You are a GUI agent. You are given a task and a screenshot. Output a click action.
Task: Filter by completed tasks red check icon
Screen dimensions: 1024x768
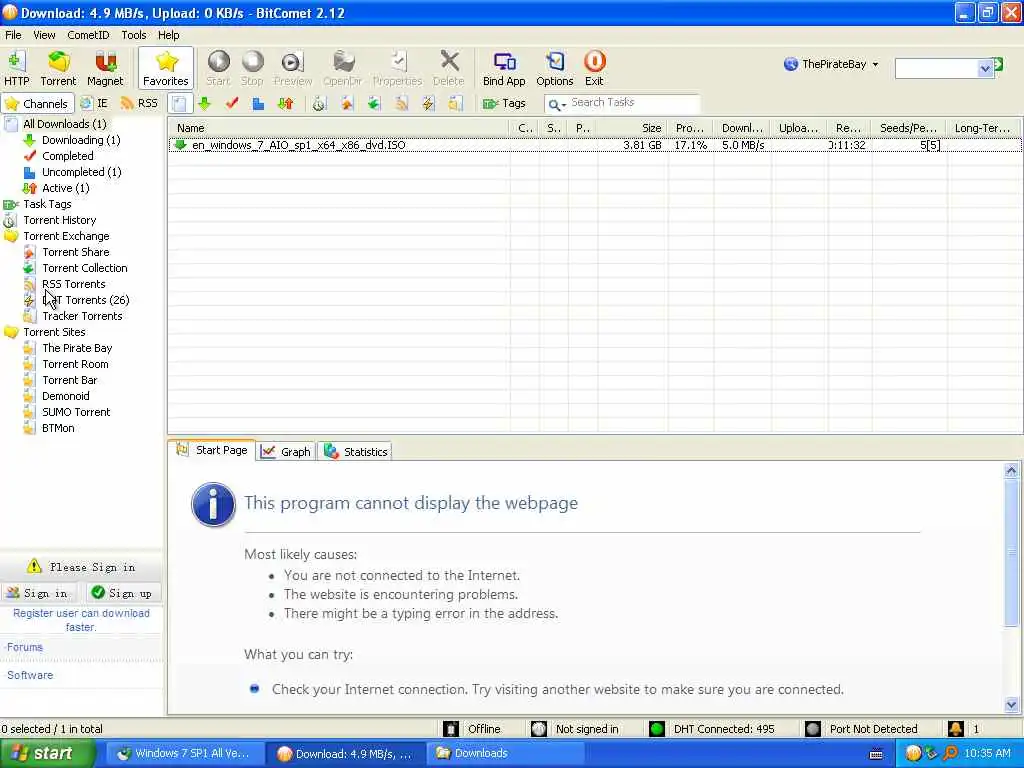pos(232,103)
